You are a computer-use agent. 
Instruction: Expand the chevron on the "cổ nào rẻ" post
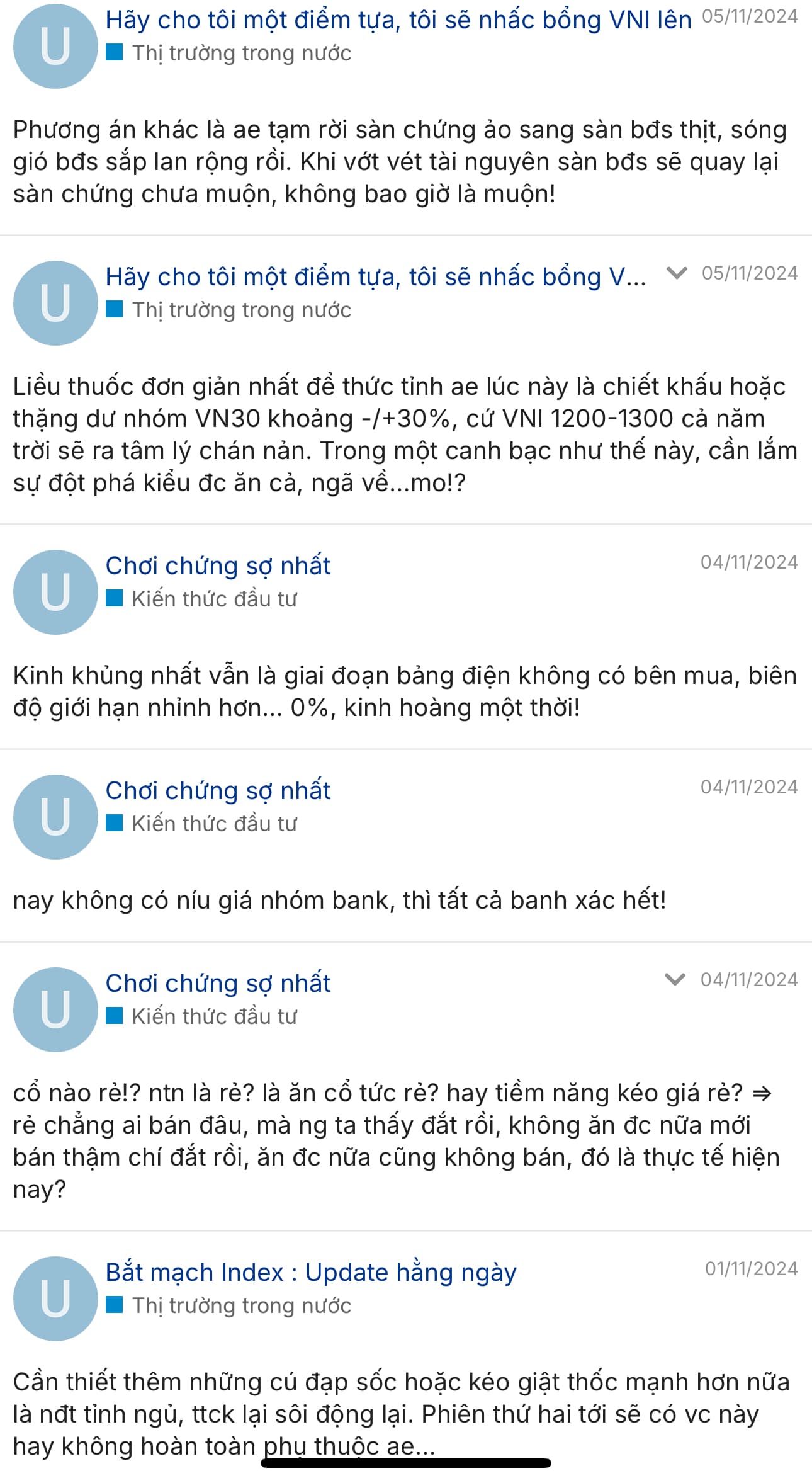675,979
